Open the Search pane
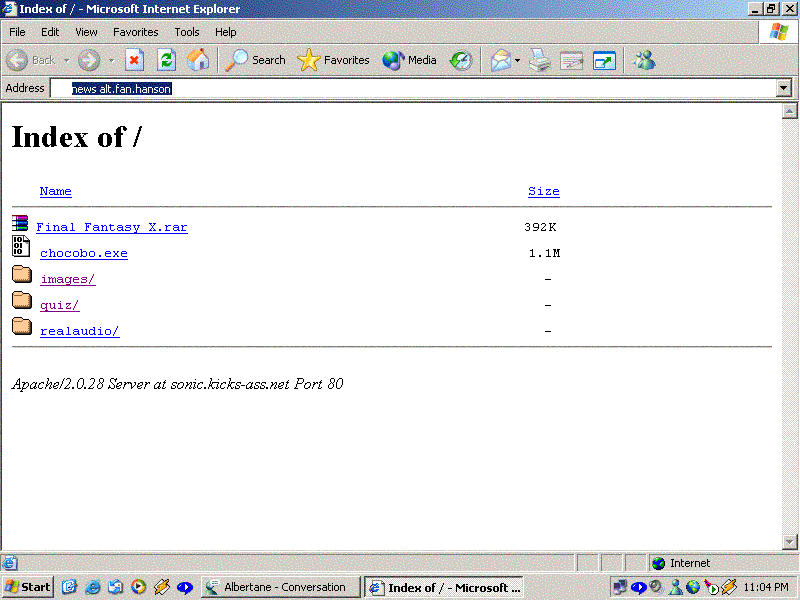This screenshot has height=600, width=800. [256, 60]
